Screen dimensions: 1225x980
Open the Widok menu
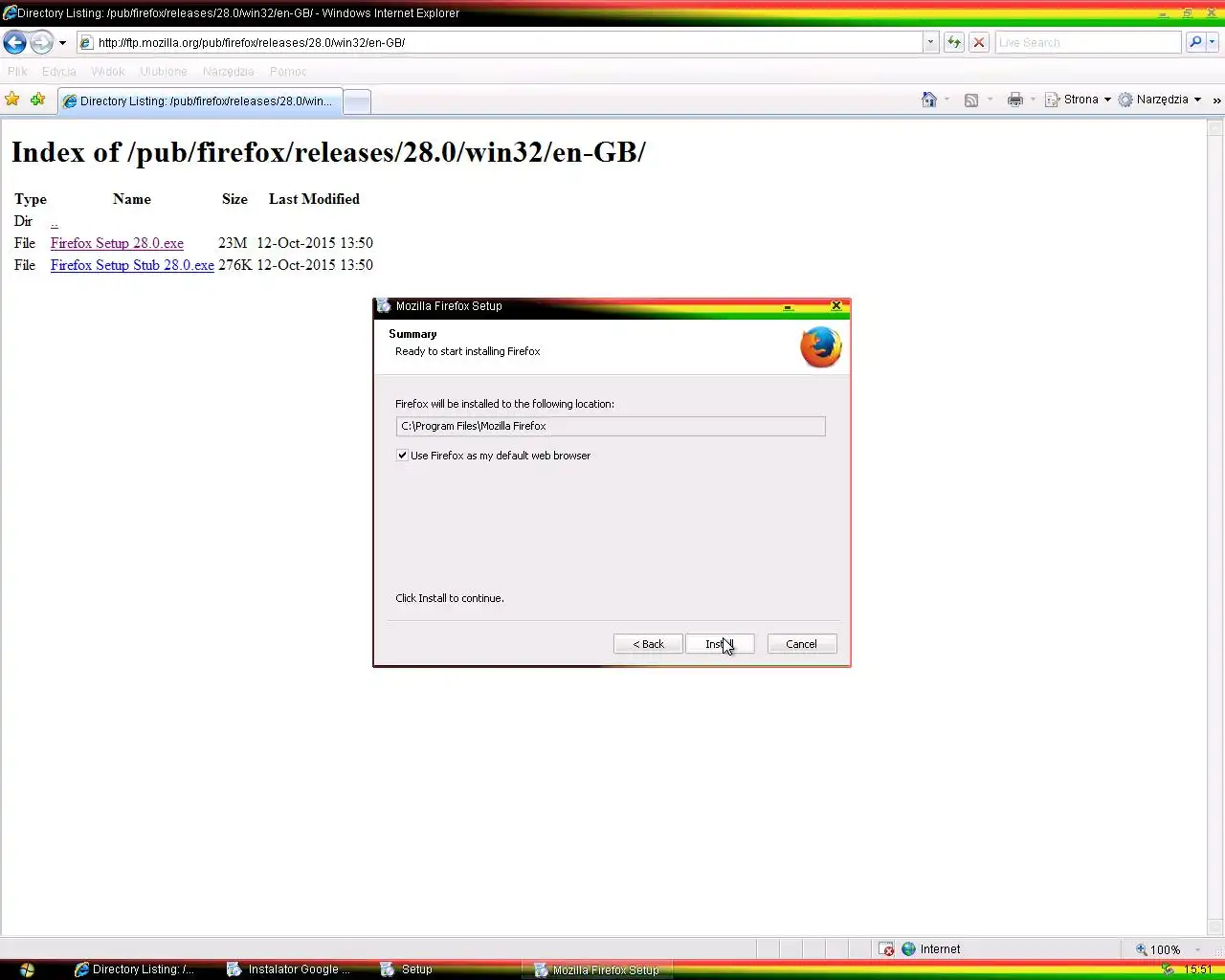tap(107, 72)
